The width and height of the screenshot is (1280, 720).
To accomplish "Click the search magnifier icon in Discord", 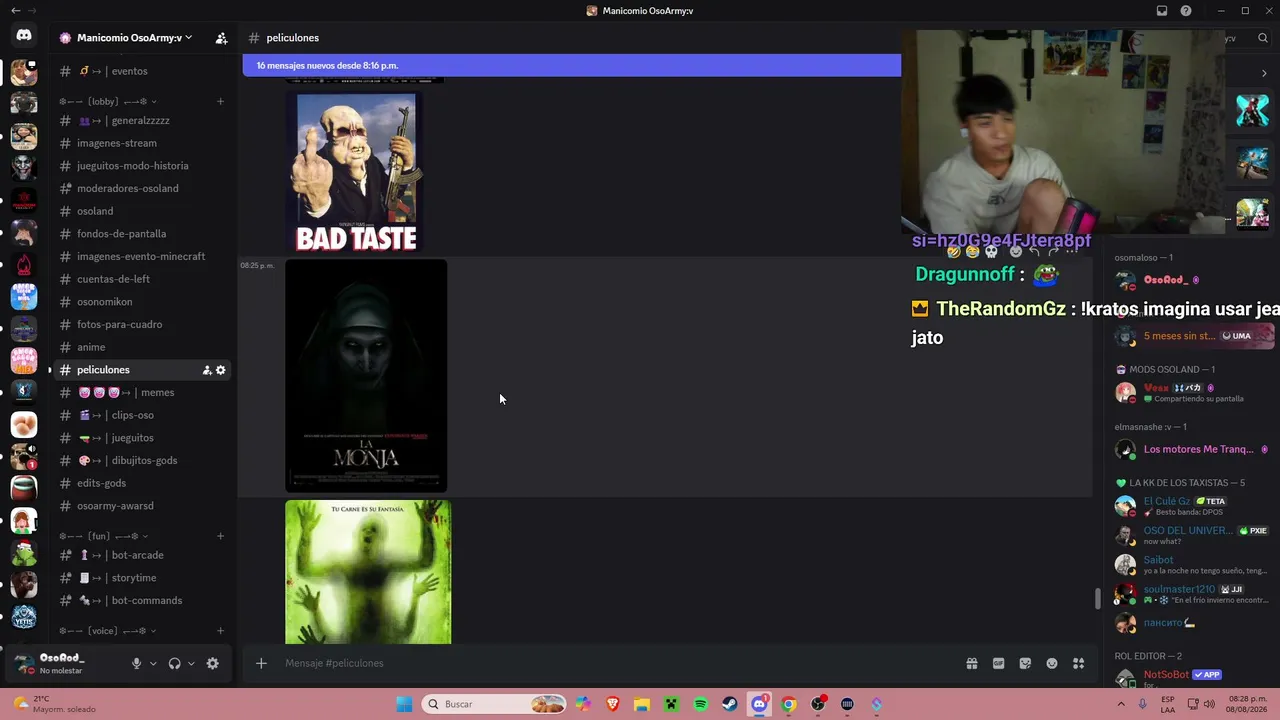I will pos(1264,38).
